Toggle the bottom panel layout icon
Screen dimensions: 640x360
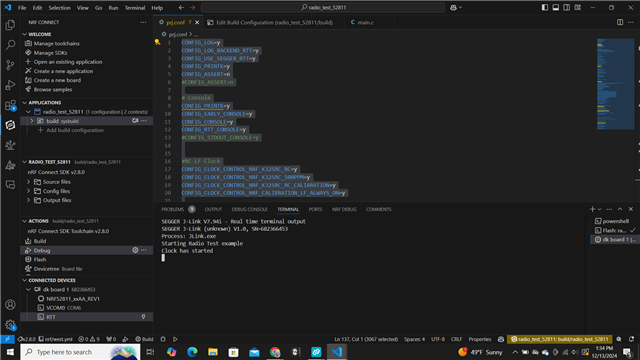pyautogui.click(x=556, y=7)
